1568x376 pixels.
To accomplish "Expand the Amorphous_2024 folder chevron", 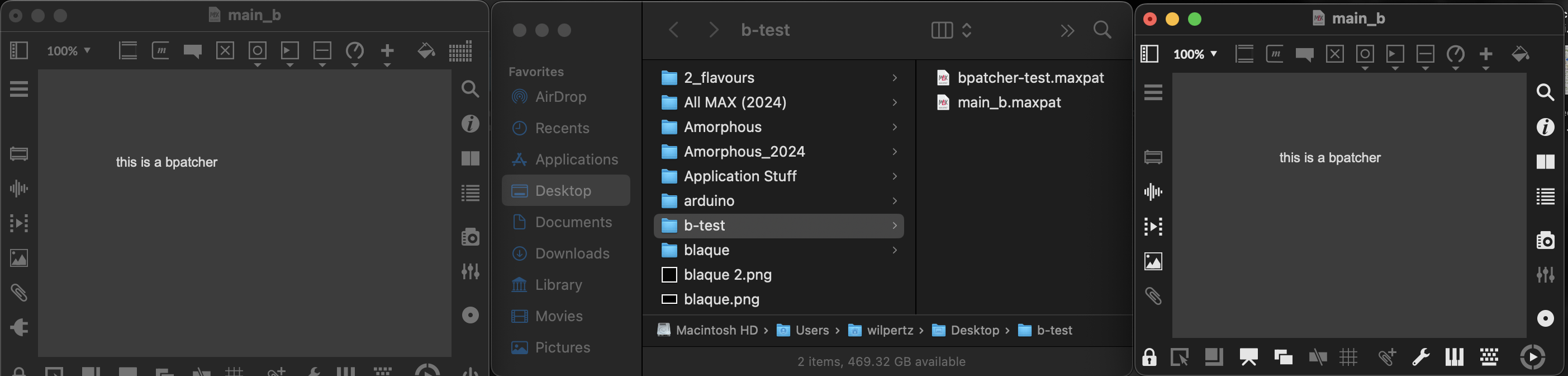I will click(894, 151).
